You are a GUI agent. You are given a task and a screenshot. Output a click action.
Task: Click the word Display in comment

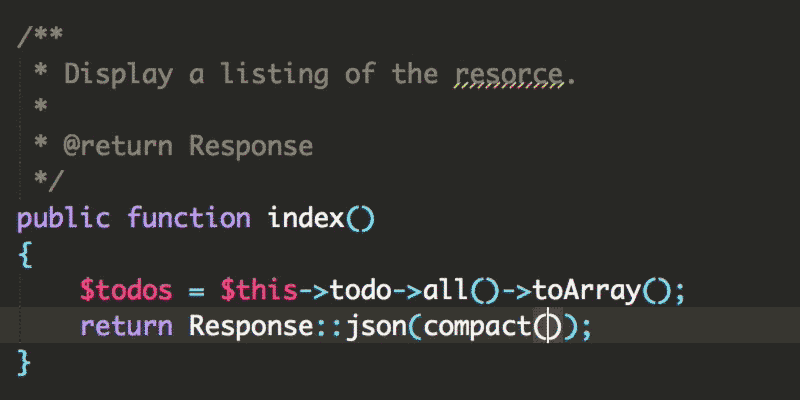(118, 75)
